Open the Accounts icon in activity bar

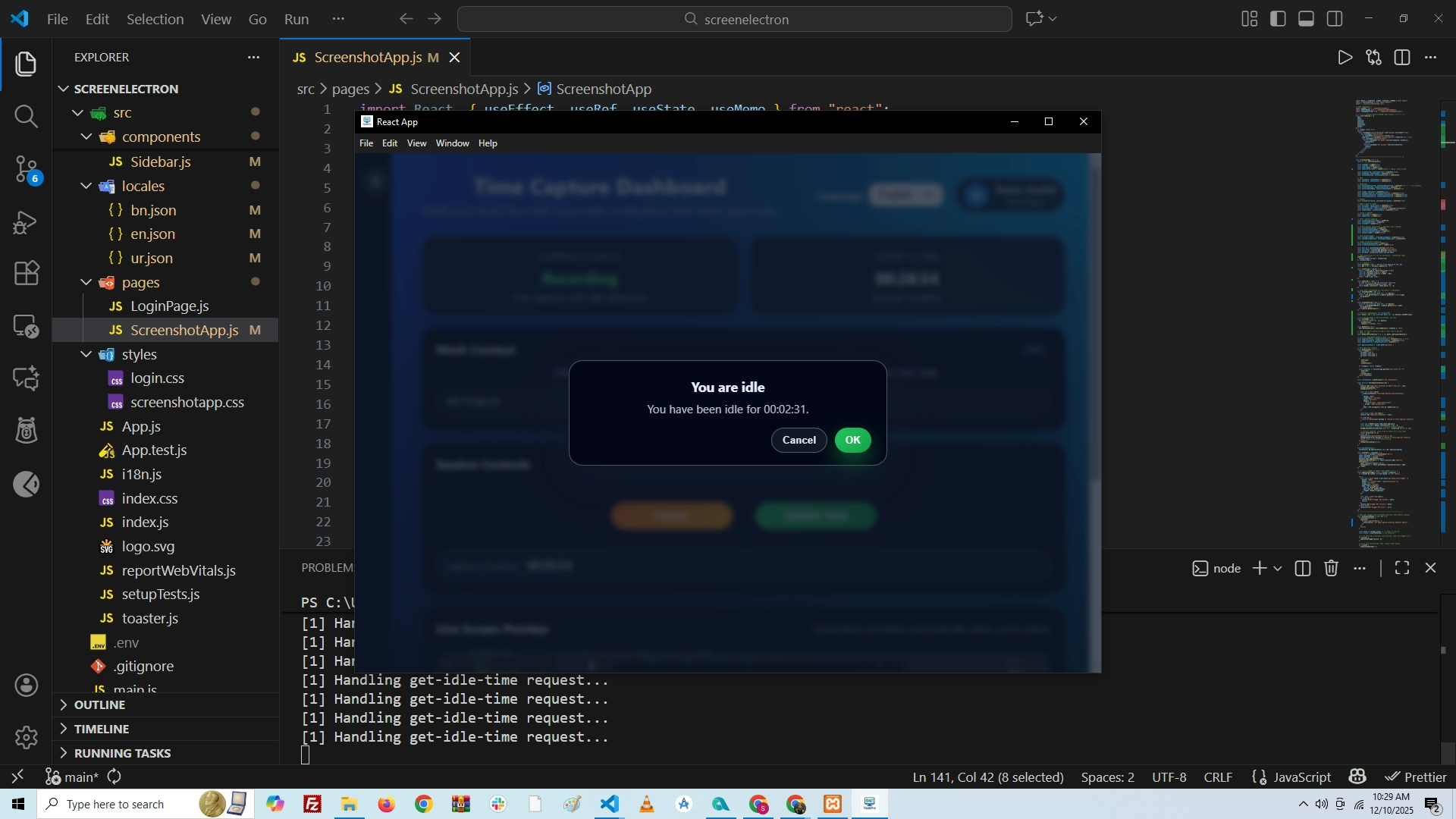pos(26,686)
